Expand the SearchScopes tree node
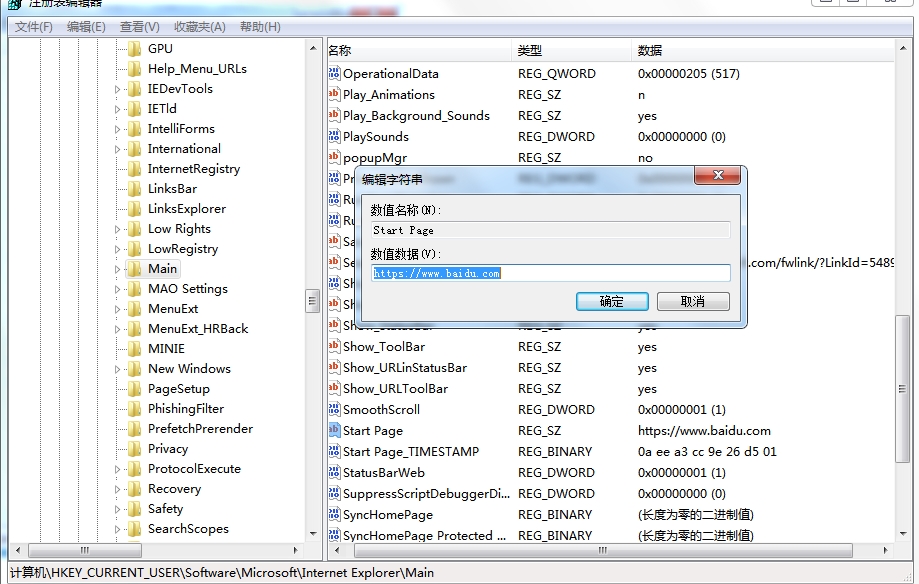This screenshot has height=584, width=919. tap(117, 529)
